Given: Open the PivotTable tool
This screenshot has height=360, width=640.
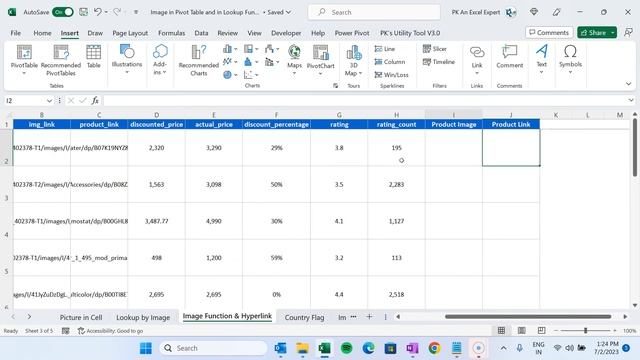Looking at the screenshot, I should tap(24, 60).
